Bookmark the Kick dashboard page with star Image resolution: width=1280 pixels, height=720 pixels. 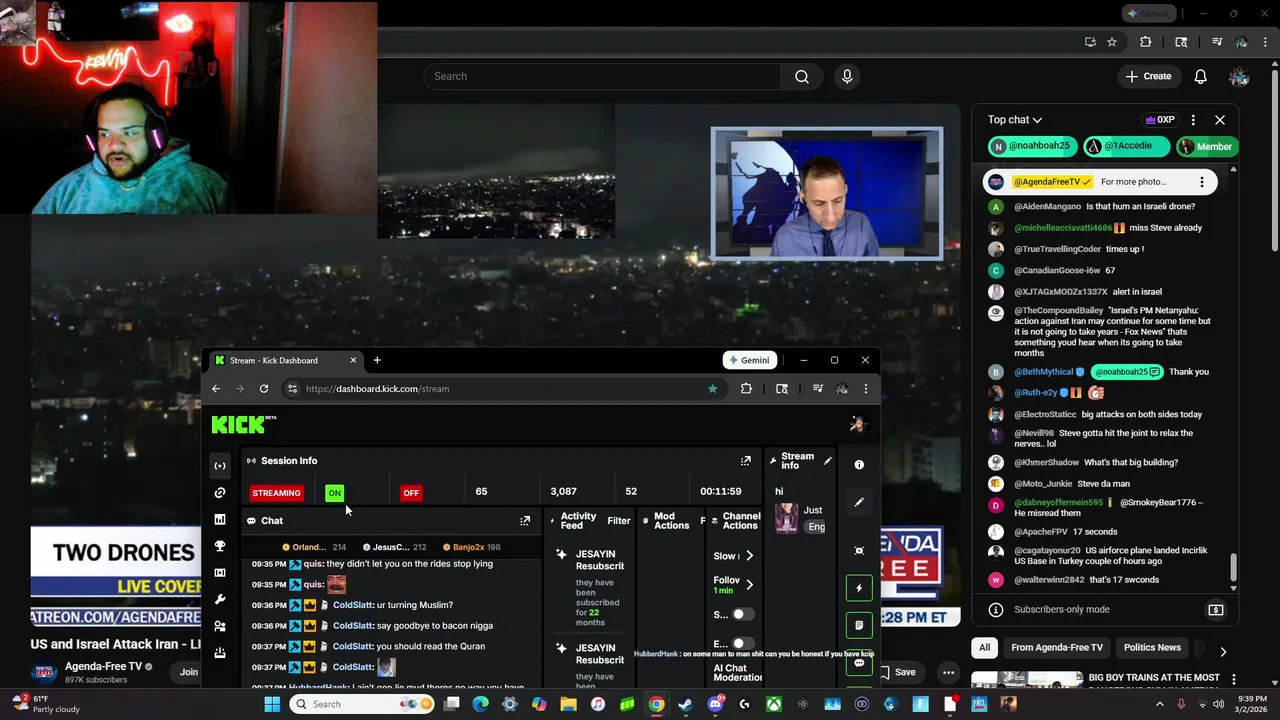pyautogui.click(x=712, y=389)
